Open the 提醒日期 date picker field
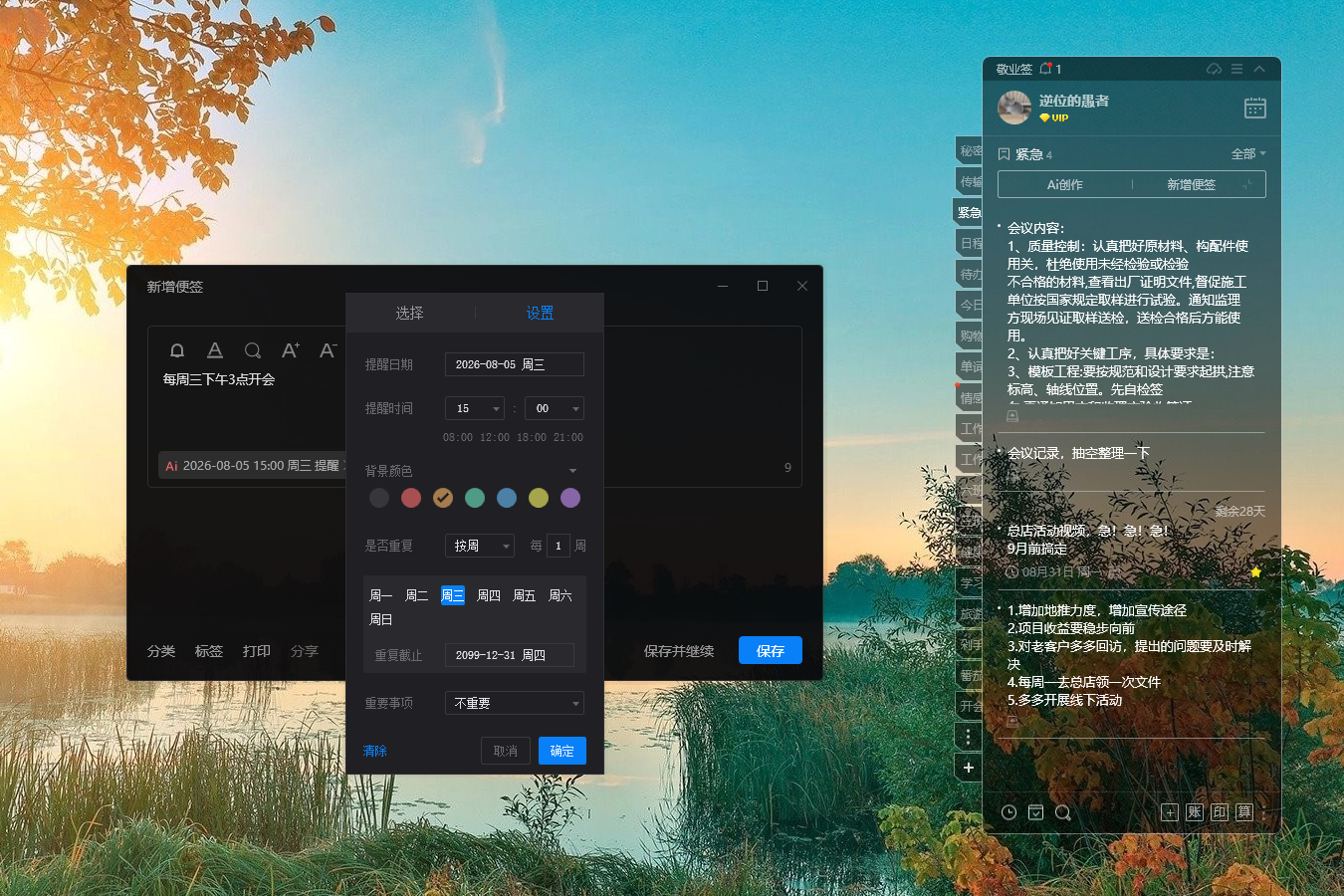Viewport: 1344px width, 896px height. (x=515, y=364)
